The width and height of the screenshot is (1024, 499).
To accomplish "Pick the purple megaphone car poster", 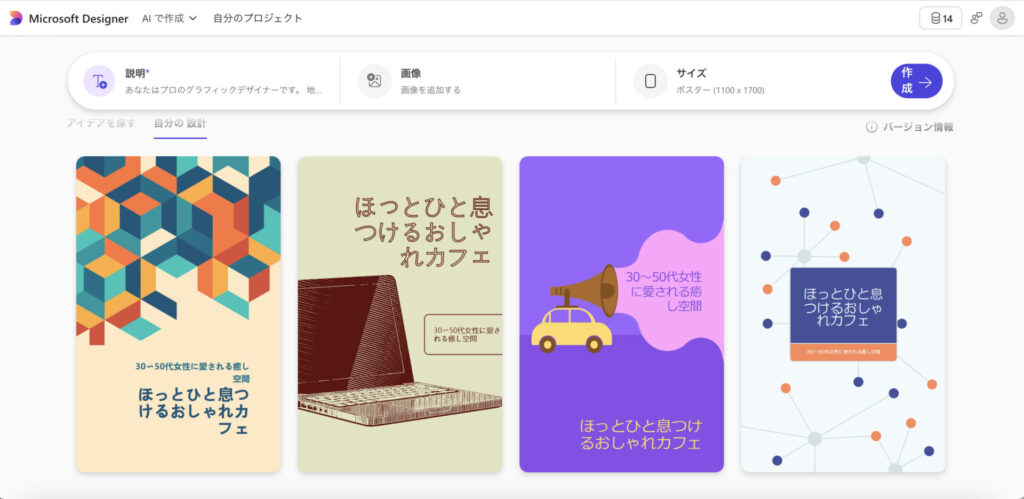I will [x=621, y=313].
